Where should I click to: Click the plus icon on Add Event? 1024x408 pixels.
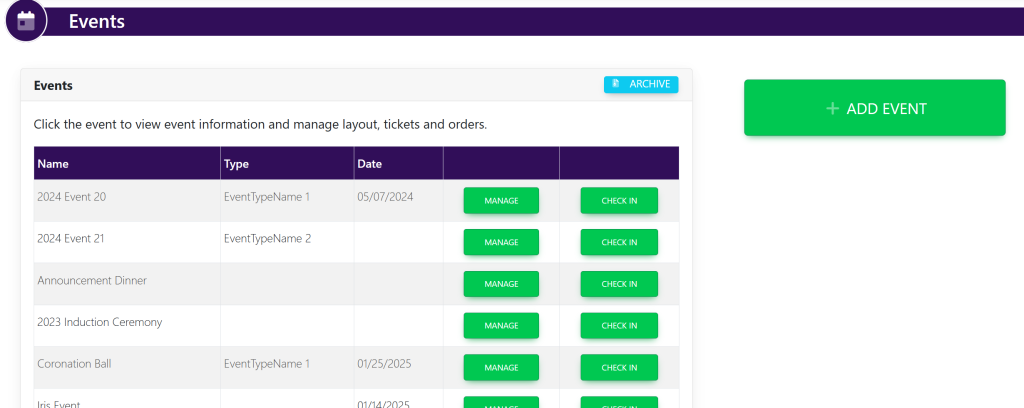(x=832, y=108)
